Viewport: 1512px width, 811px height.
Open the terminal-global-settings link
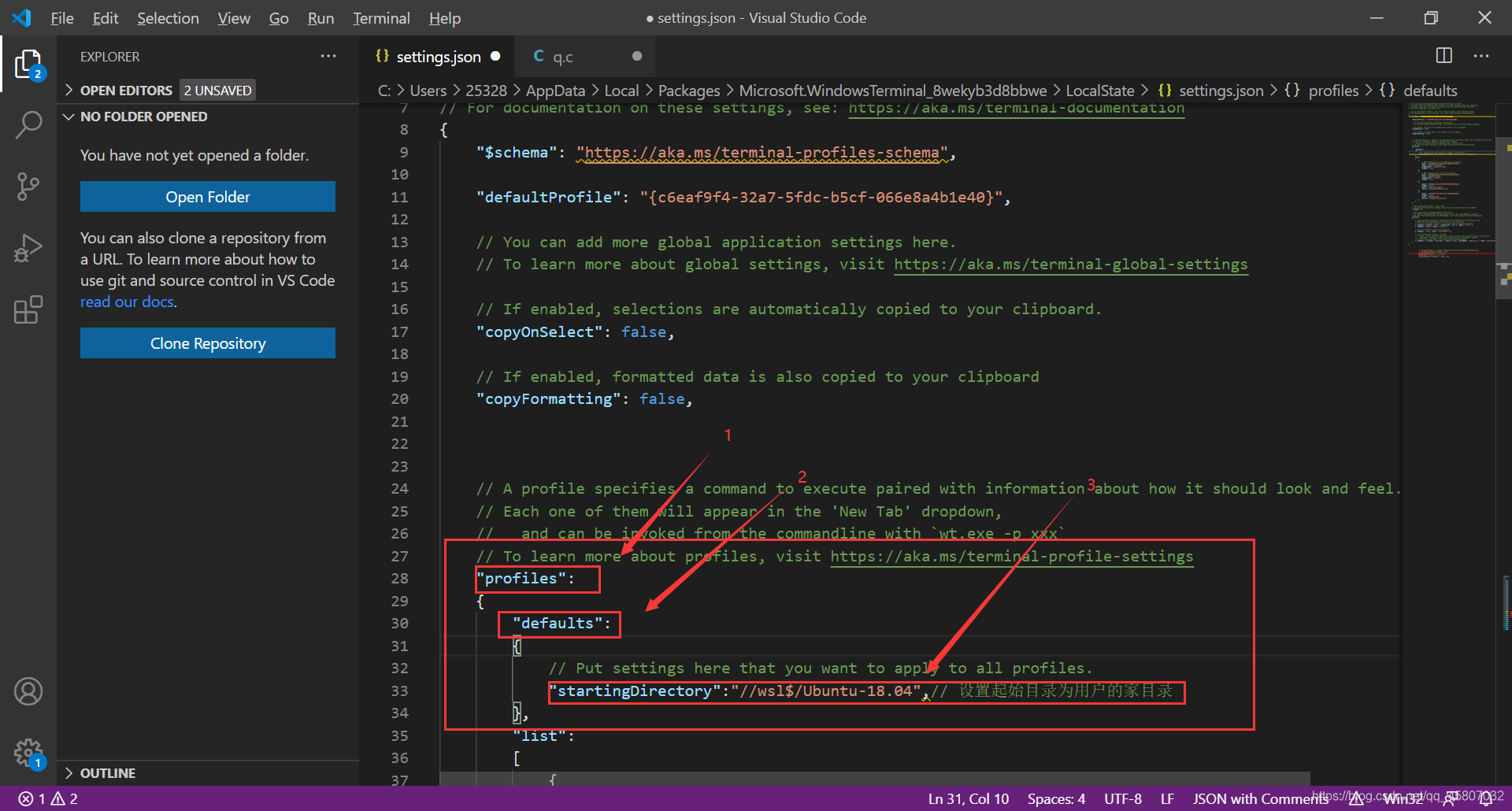[1070, 265]
